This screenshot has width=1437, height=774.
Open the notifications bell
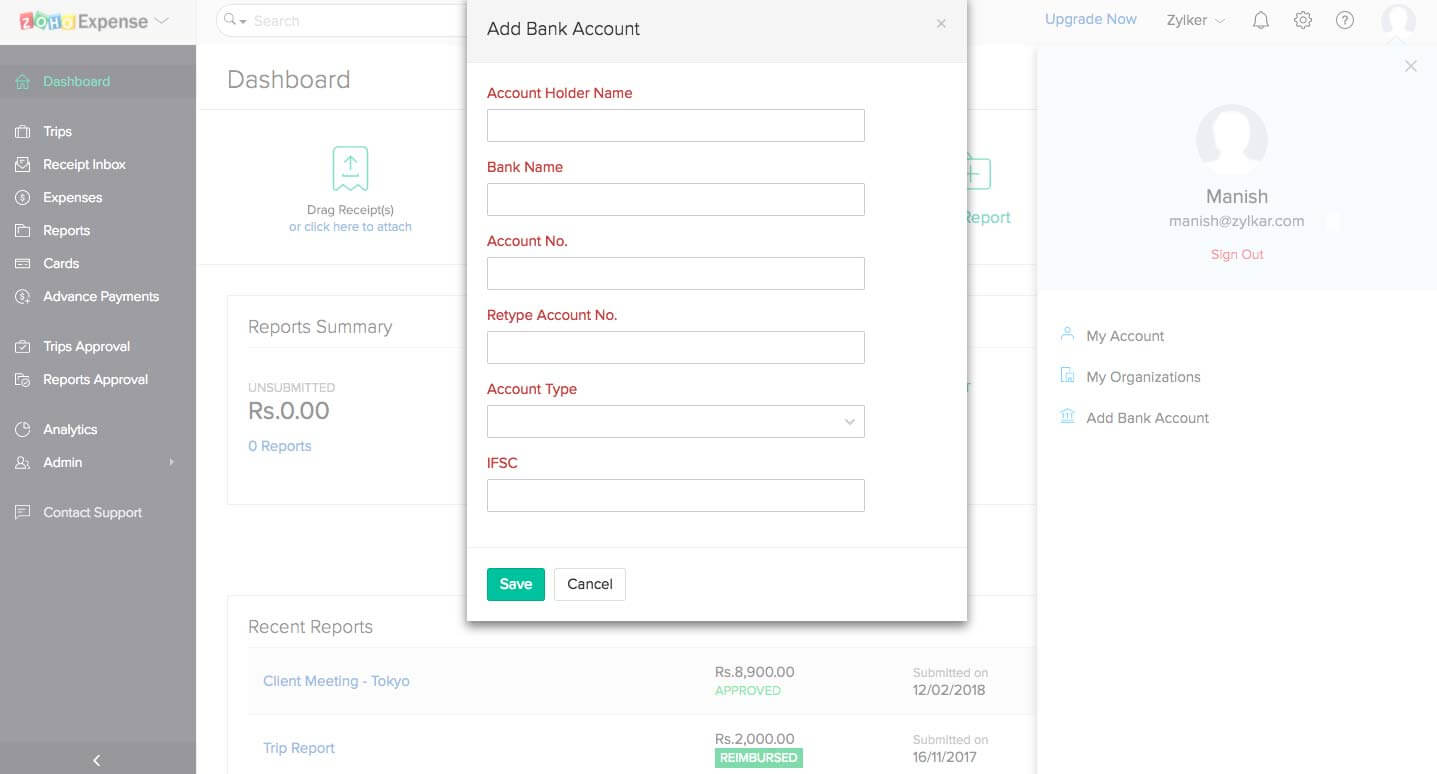[x=1260, y=19]
